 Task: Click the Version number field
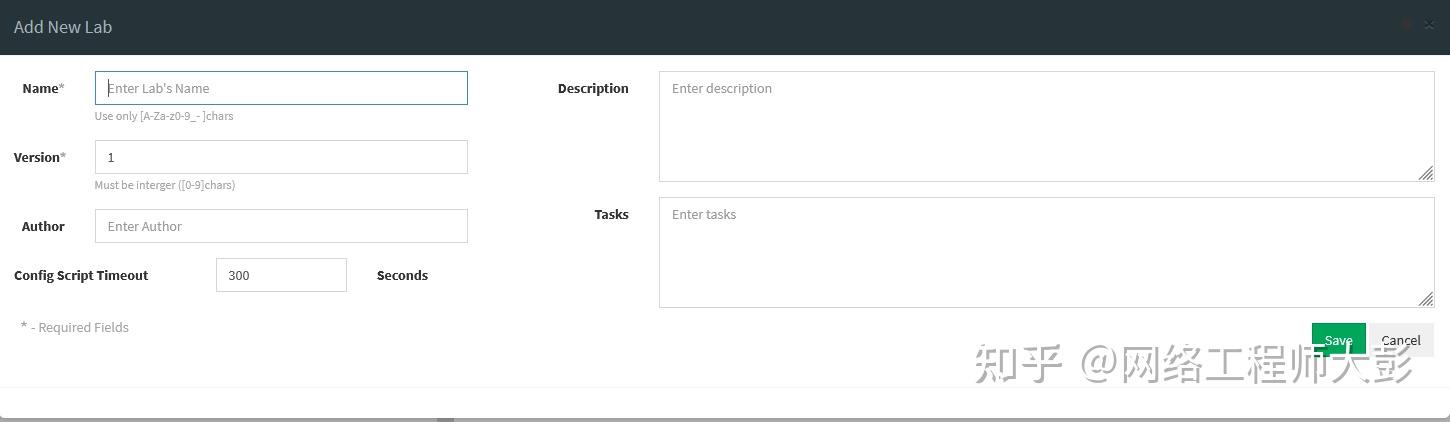(x=281, y=157)
